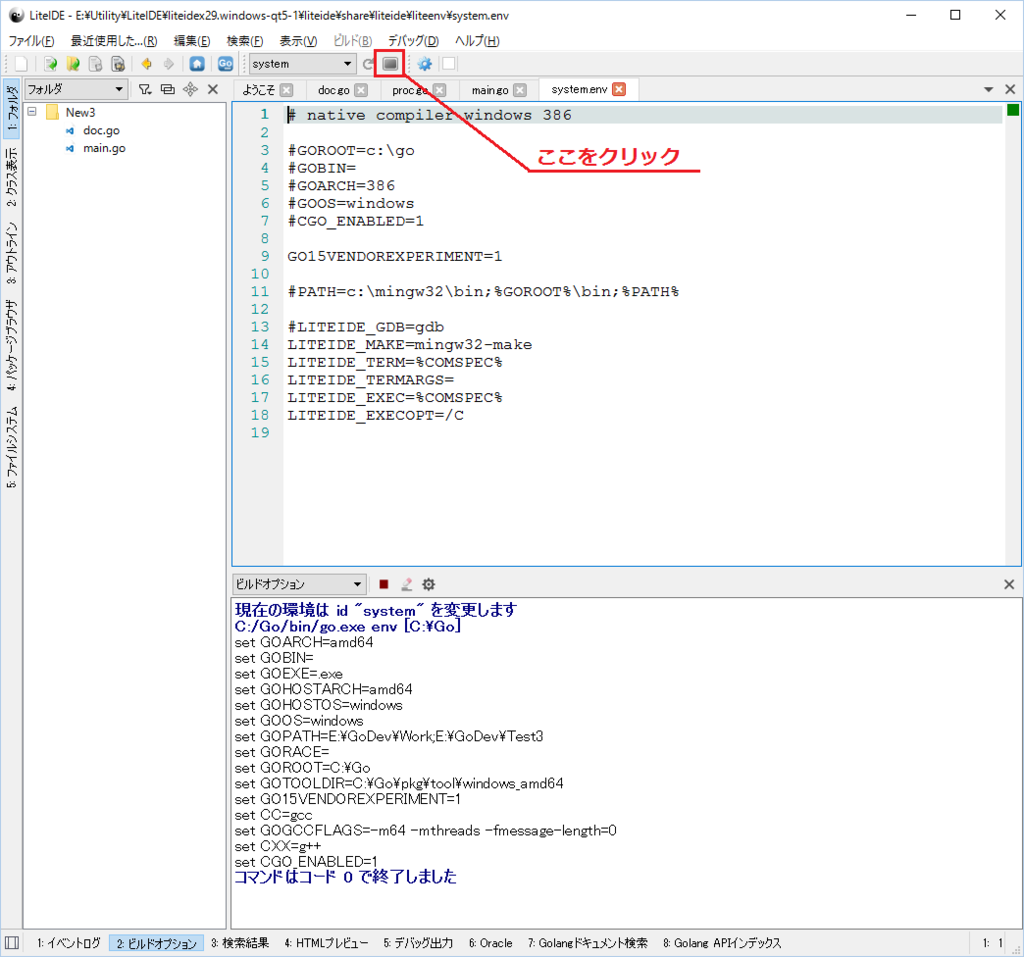Open the ビルドオプション output dropdown
Viewport: 1024px width, 957px height.
(x=298, y=584)
